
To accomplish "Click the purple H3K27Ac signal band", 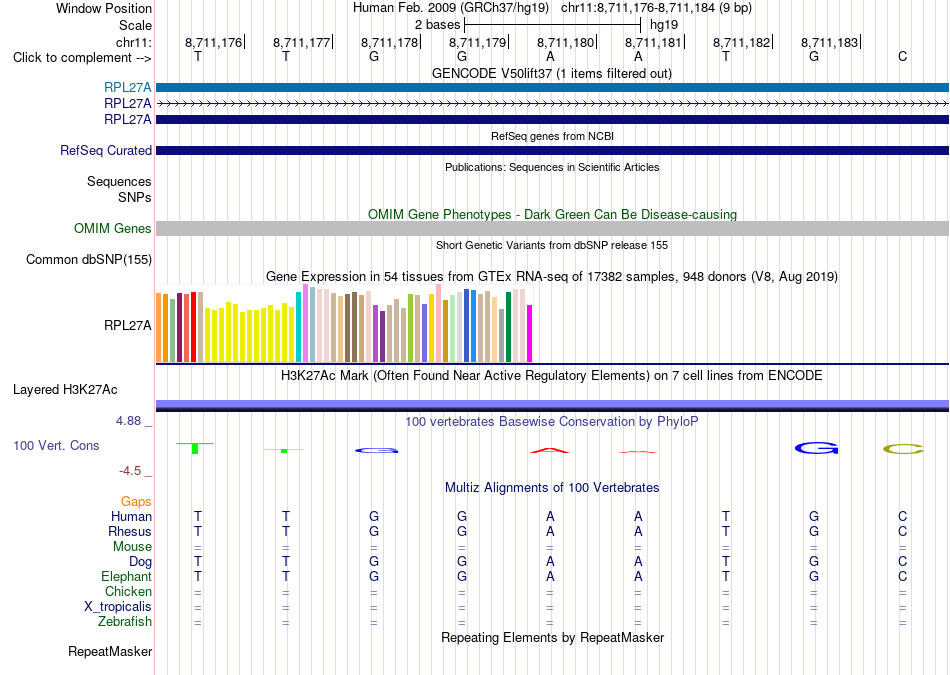I will coord(552,405).
